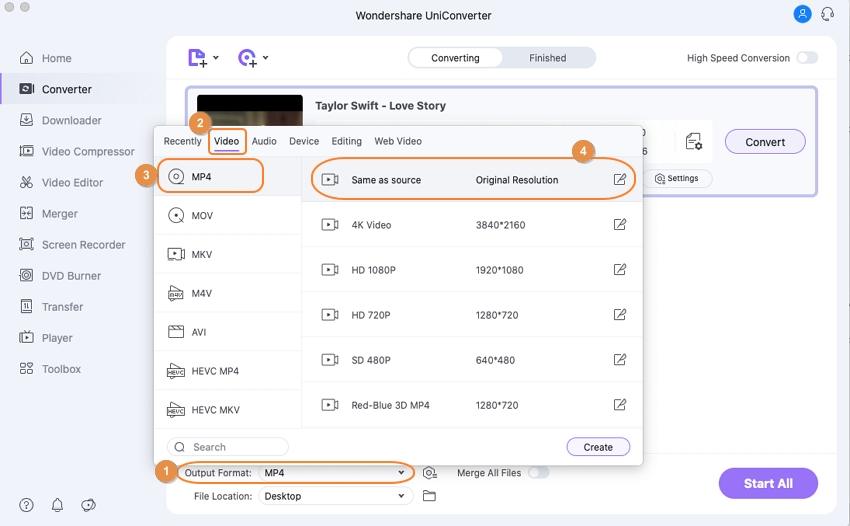Screen dimensions: 850x526
Task: Click the help question mark icon
Action: click(x=26, y=505)
